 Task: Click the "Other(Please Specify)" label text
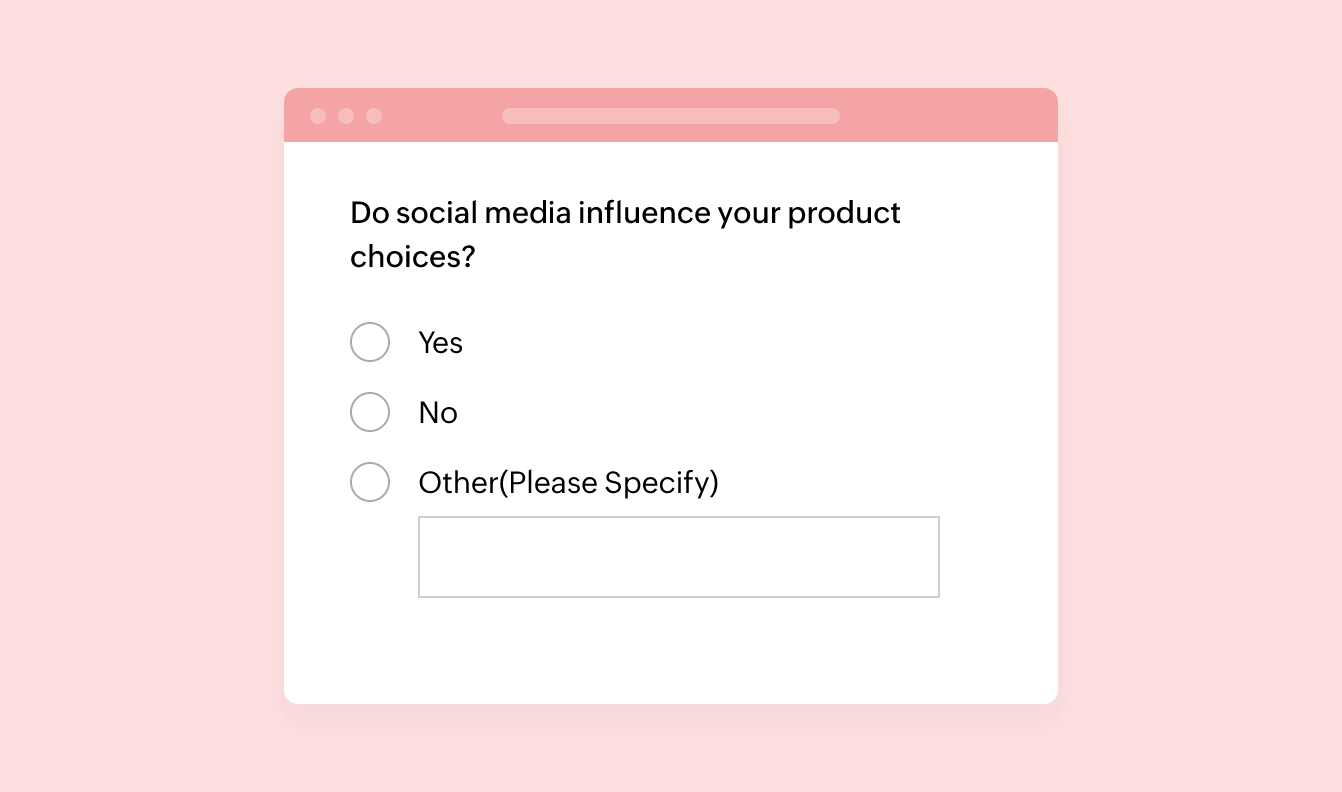pyautogui.click(x=568, y=483)
